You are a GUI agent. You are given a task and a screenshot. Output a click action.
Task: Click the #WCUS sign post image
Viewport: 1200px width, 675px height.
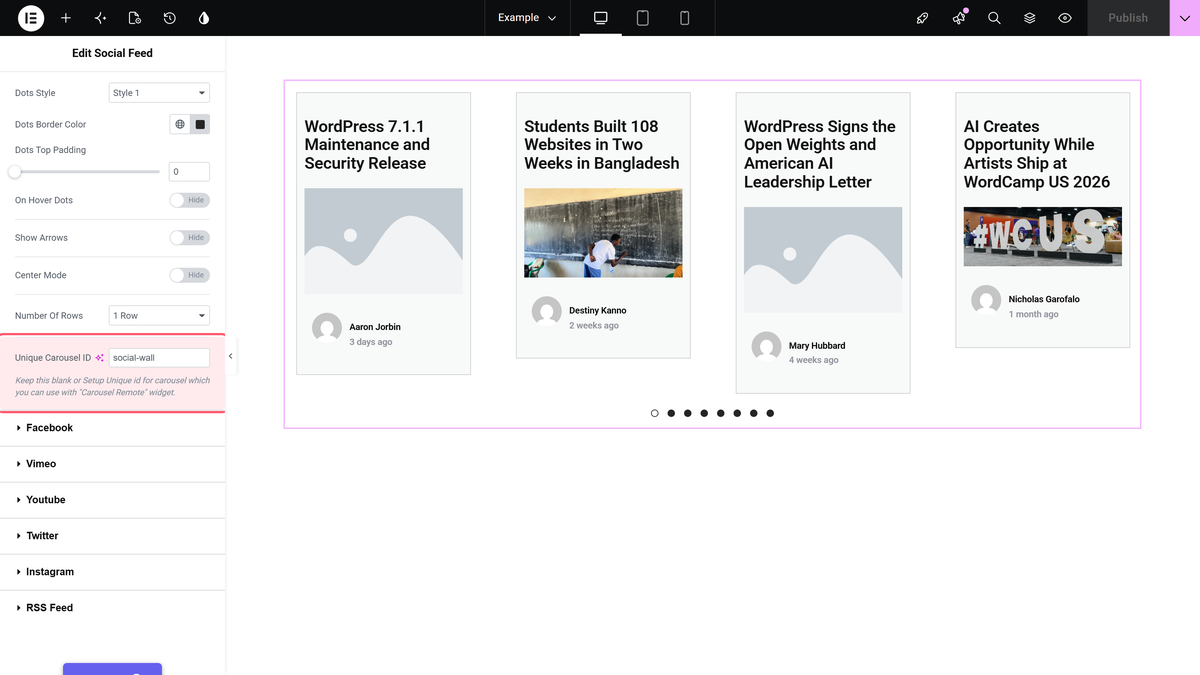pos(1043,236)
